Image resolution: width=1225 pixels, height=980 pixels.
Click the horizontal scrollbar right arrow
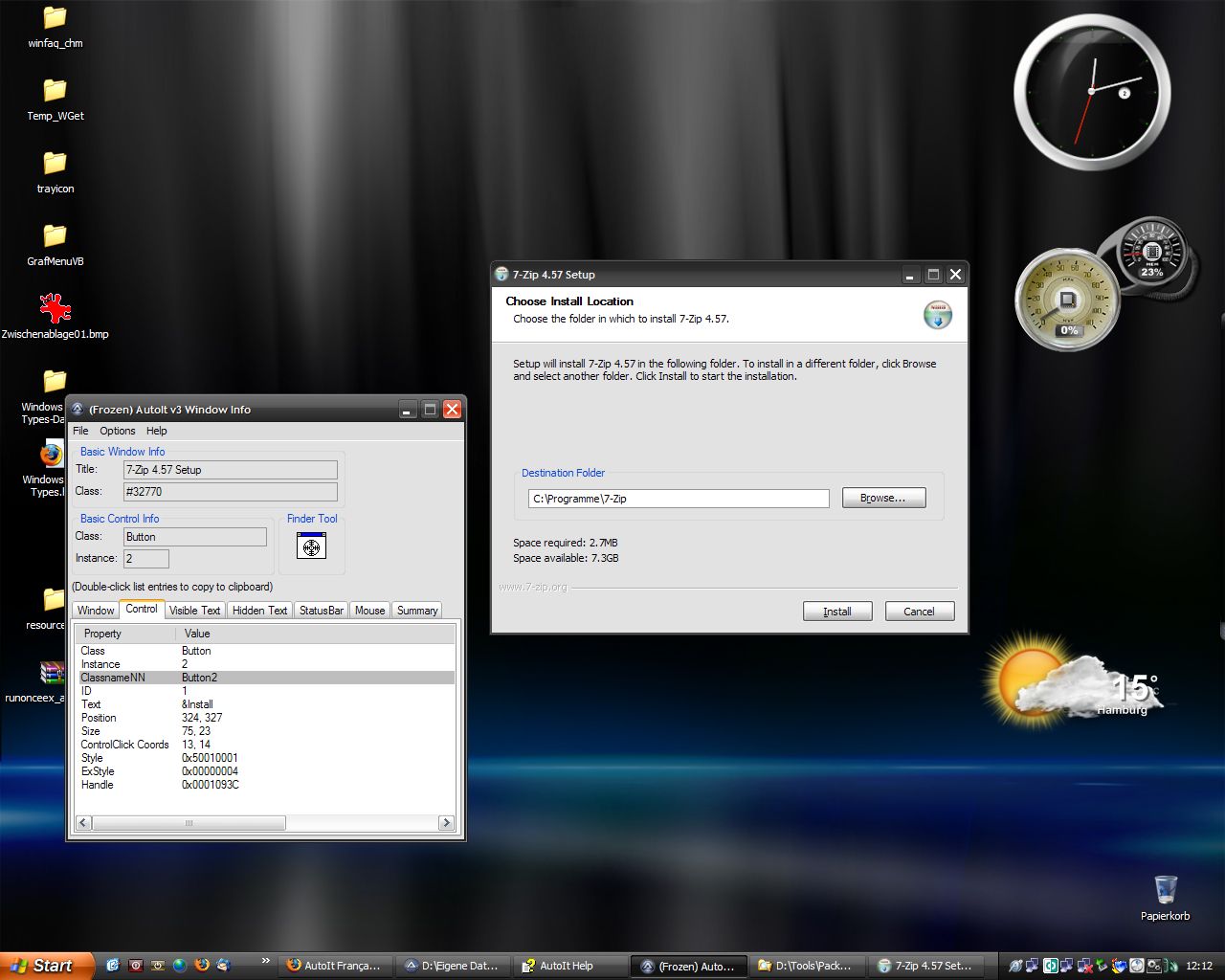pos(446,823)
